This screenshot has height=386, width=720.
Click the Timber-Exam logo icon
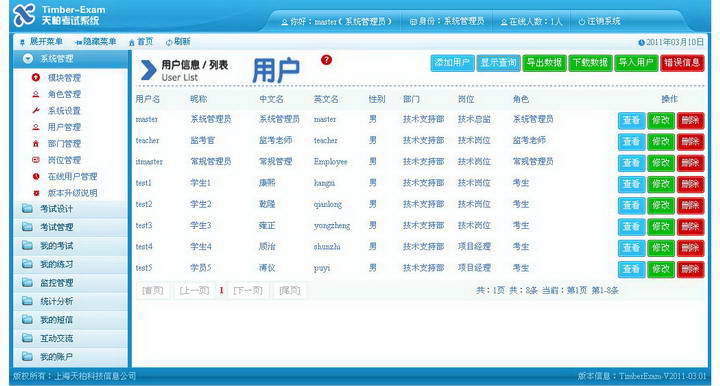[x=24, y=15]
